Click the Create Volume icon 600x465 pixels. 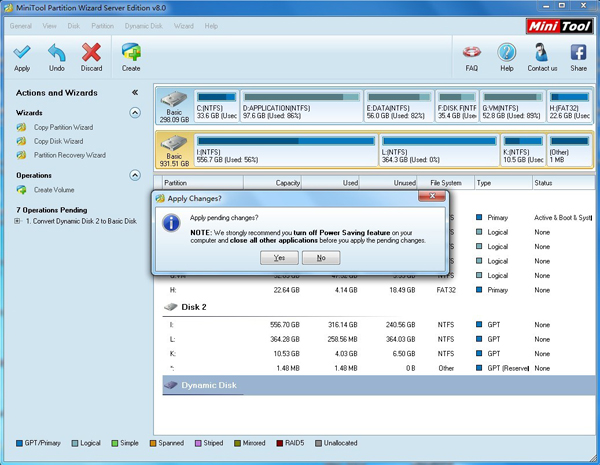click(x=21, y=189)
